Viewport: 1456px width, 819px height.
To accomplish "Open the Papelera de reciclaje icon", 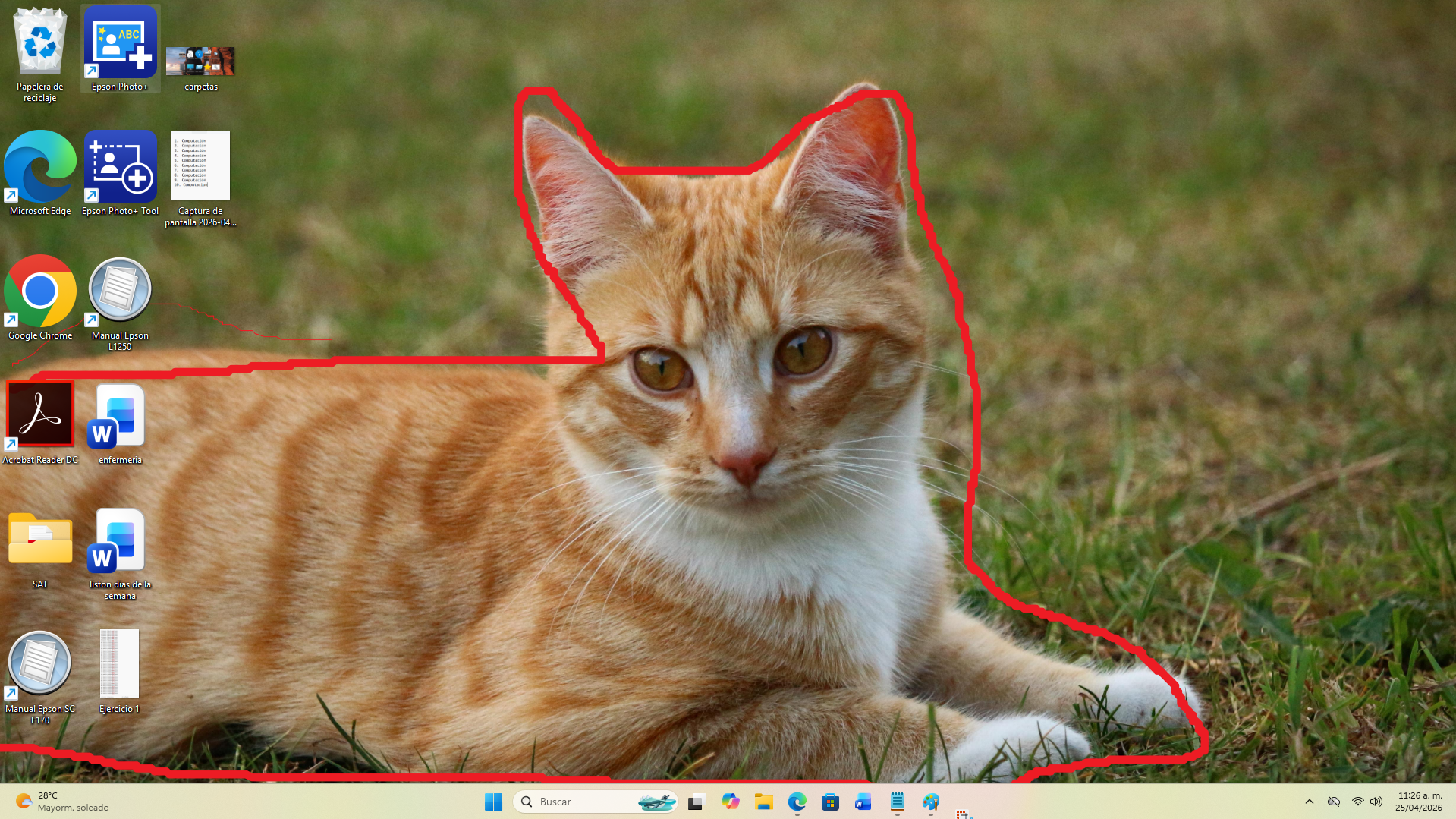I will click(x=40, y=44).
